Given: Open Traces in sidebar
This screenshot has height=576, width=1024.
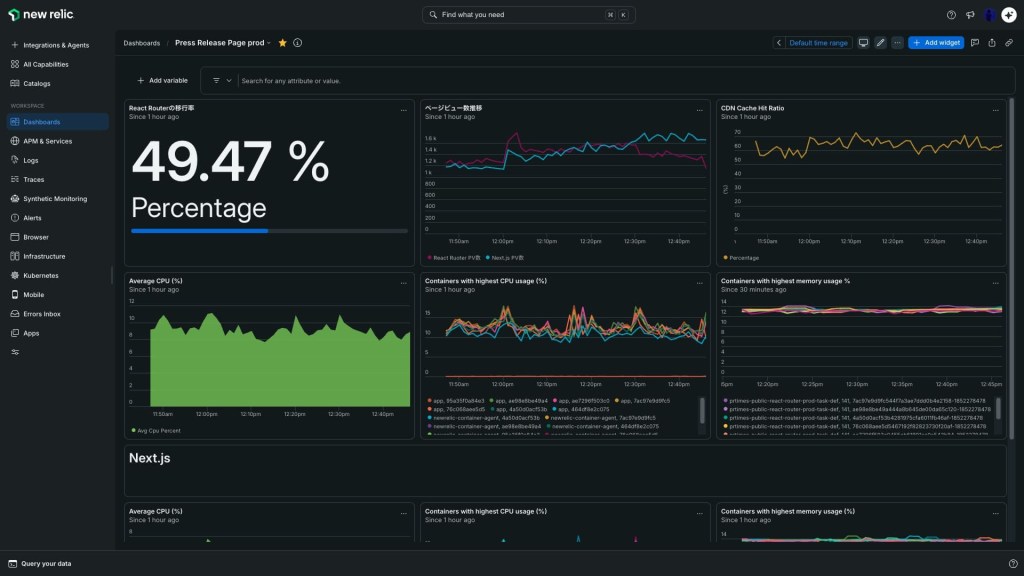Looking at the screenshot, I should (x=57, y=180).
